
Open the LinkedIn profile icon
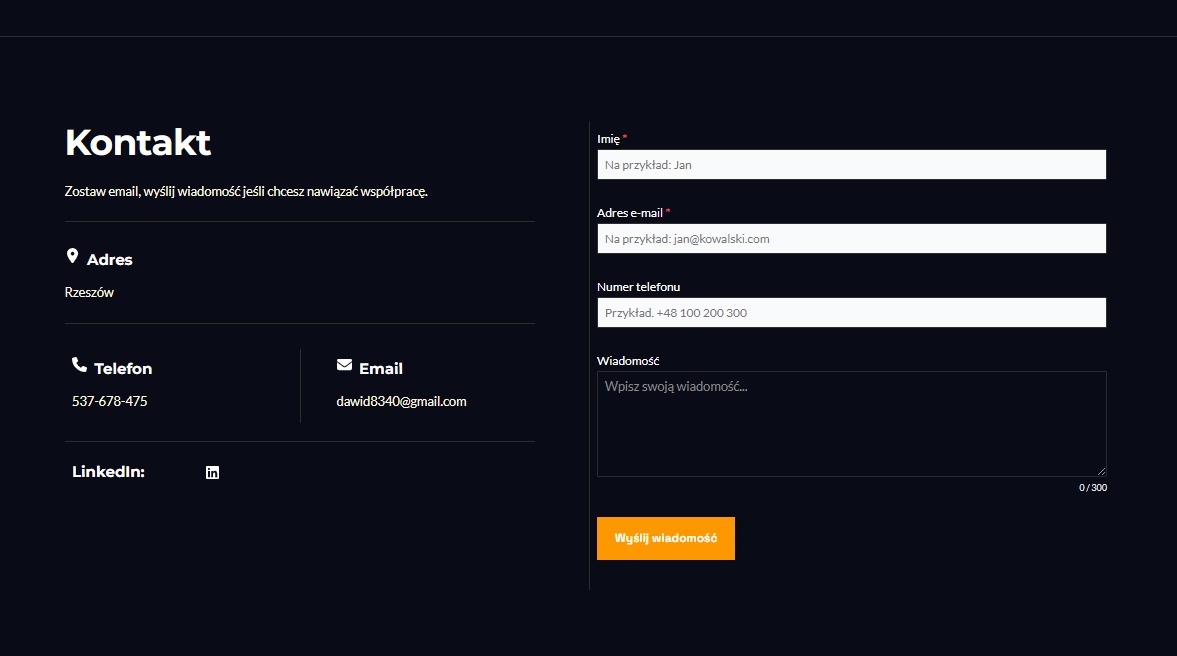point(212,473)
